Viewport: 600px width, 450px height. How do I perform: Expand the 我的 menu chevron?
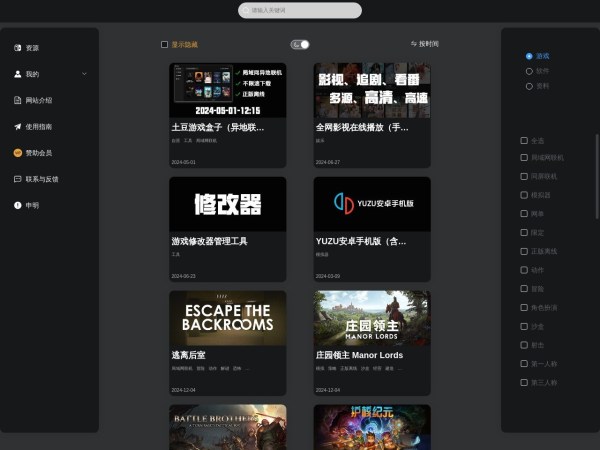click(x=84, y=74)
